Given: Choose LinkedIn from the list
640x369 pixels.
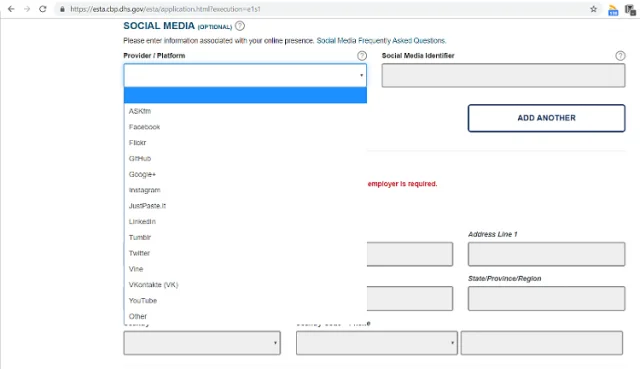Looking at the screenshot, I should point(245,222).
